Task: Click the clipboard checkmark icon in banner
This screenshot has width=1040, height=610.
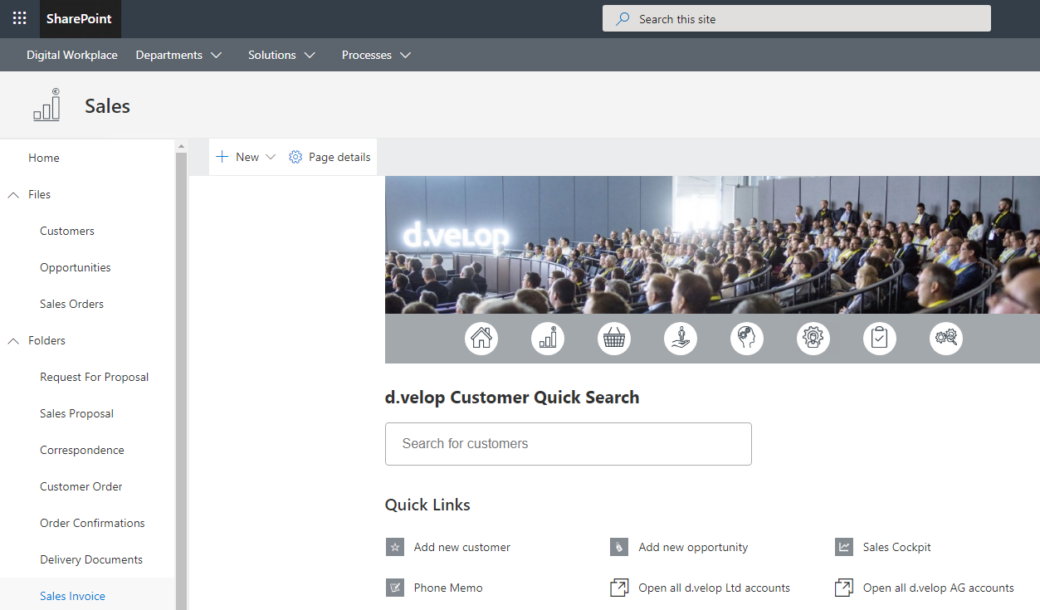Action: click(879, 338)
